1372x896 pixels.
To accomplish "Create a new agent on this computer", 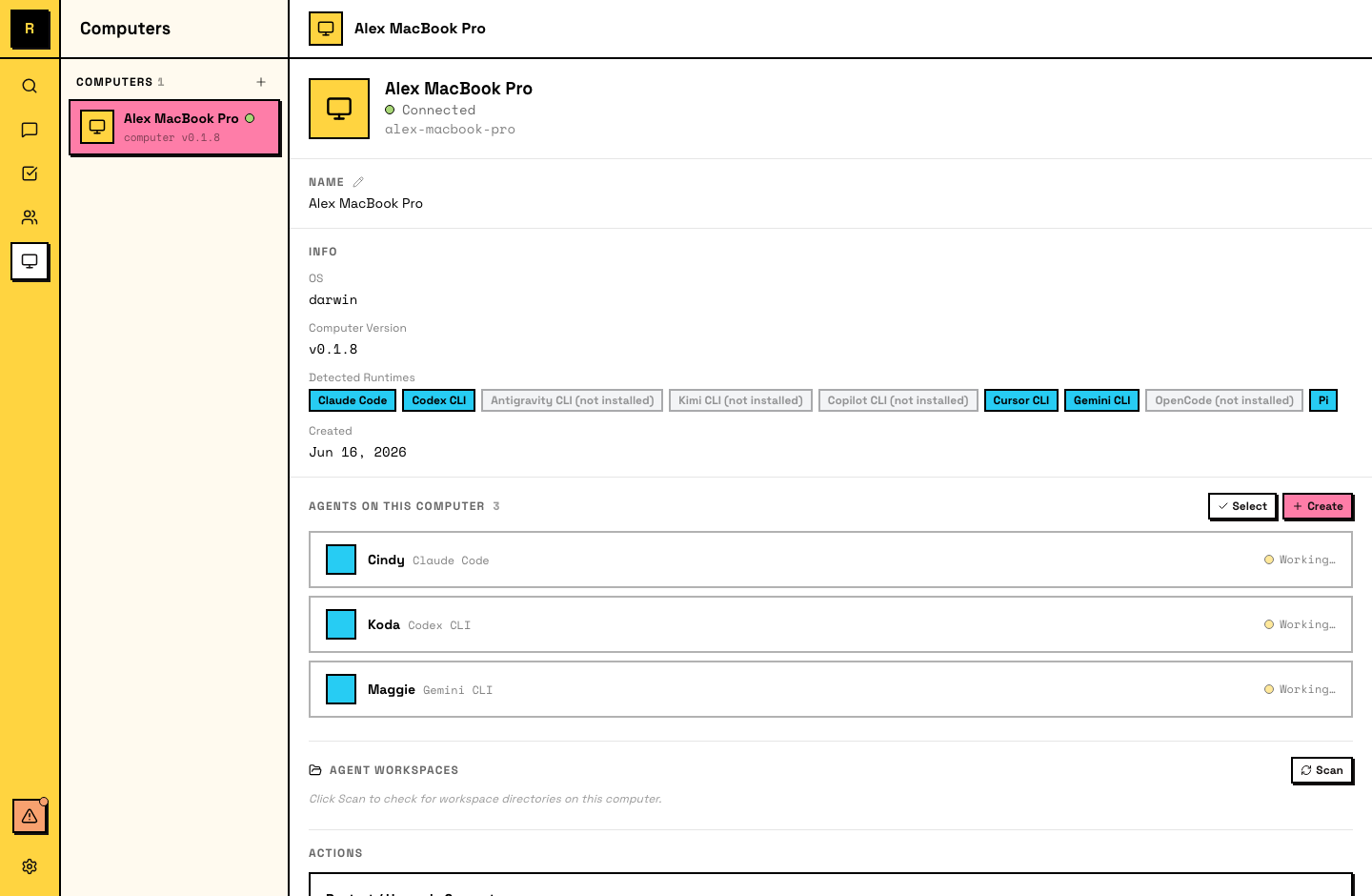I will 1318,506.
